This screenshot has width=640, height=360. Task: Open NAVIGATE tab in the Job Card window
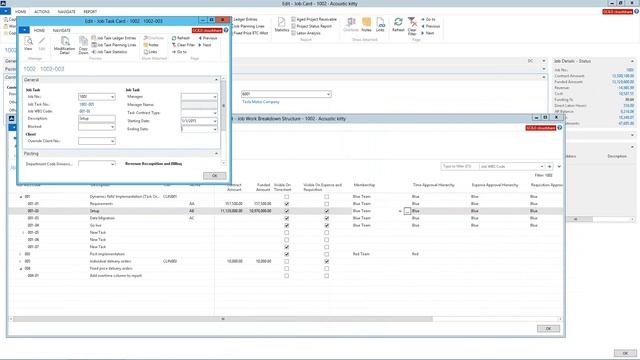[x=67, y=12]
